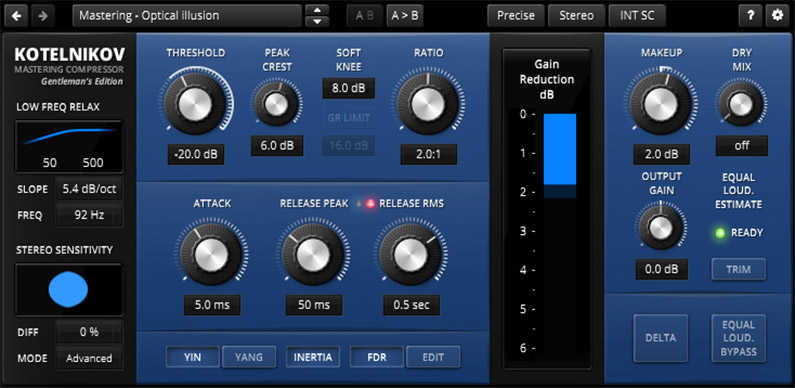Click the Stereo Sensitivity display blob

click(68, 289)
